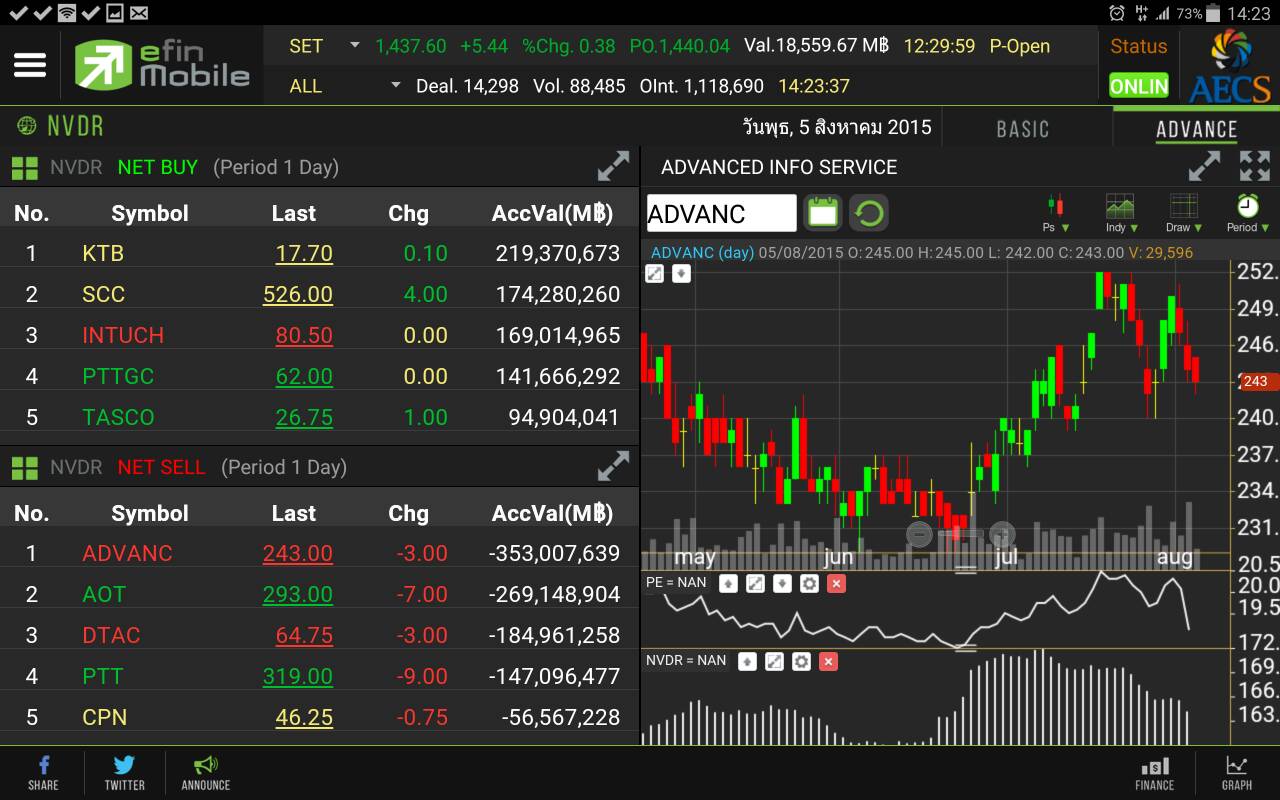
Task: Open the hamburger main menu
Action: (30, 66)
